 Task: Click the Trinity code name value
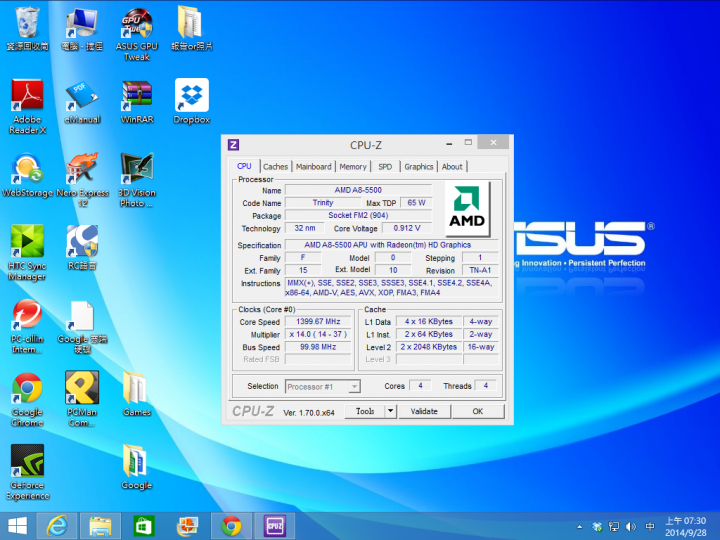[323, 202]
